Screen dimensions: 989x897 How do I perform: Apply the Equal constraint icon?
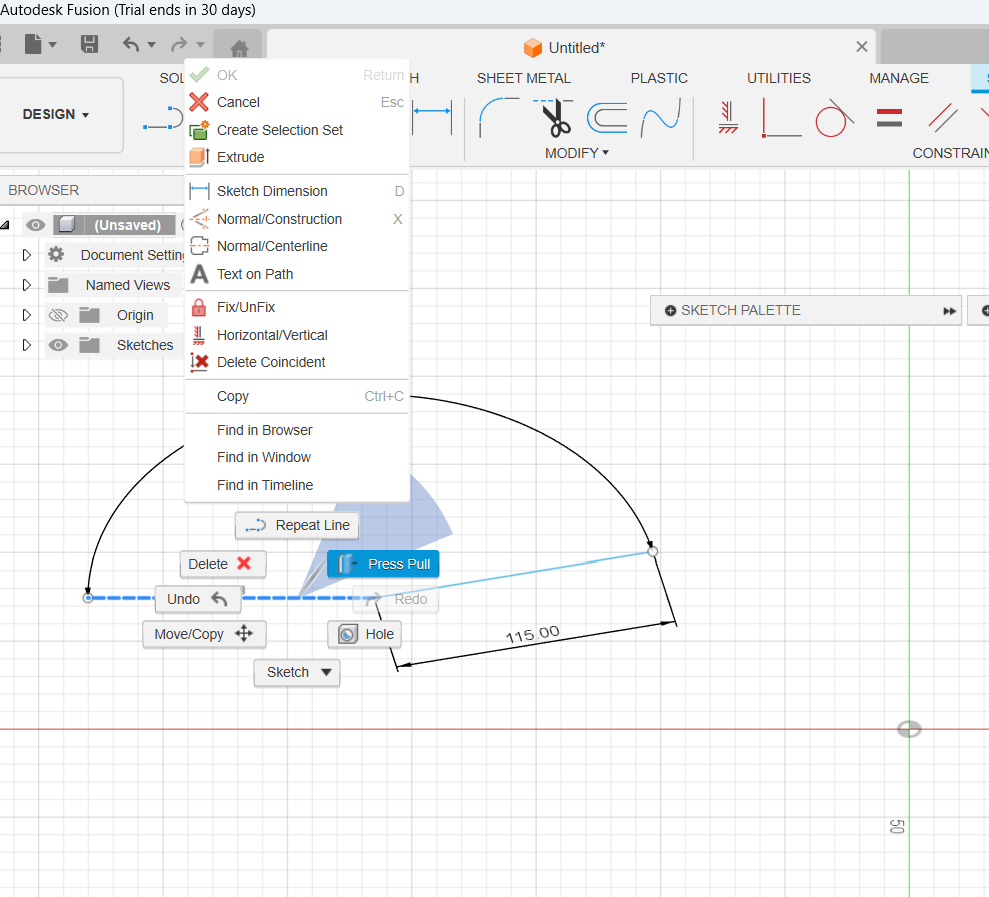889,118
